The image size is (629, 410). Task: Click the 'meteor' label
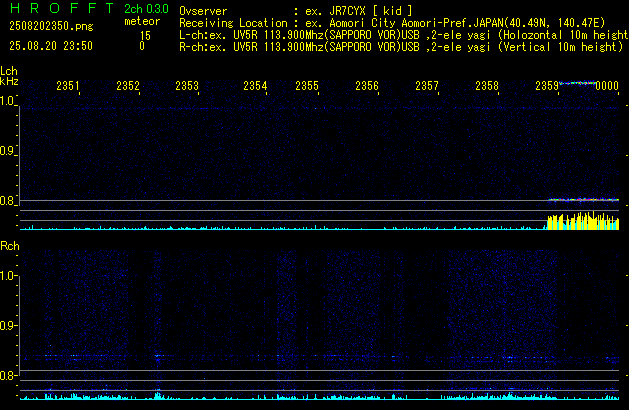(142, 21)
